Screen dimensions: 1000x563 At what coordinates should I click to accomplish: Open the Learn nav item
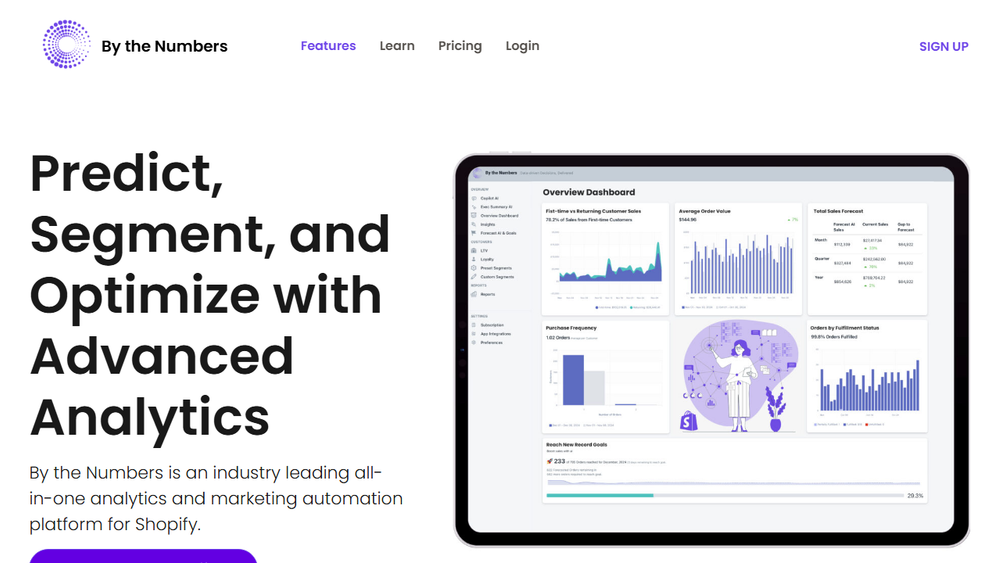[x=397, y=46]
